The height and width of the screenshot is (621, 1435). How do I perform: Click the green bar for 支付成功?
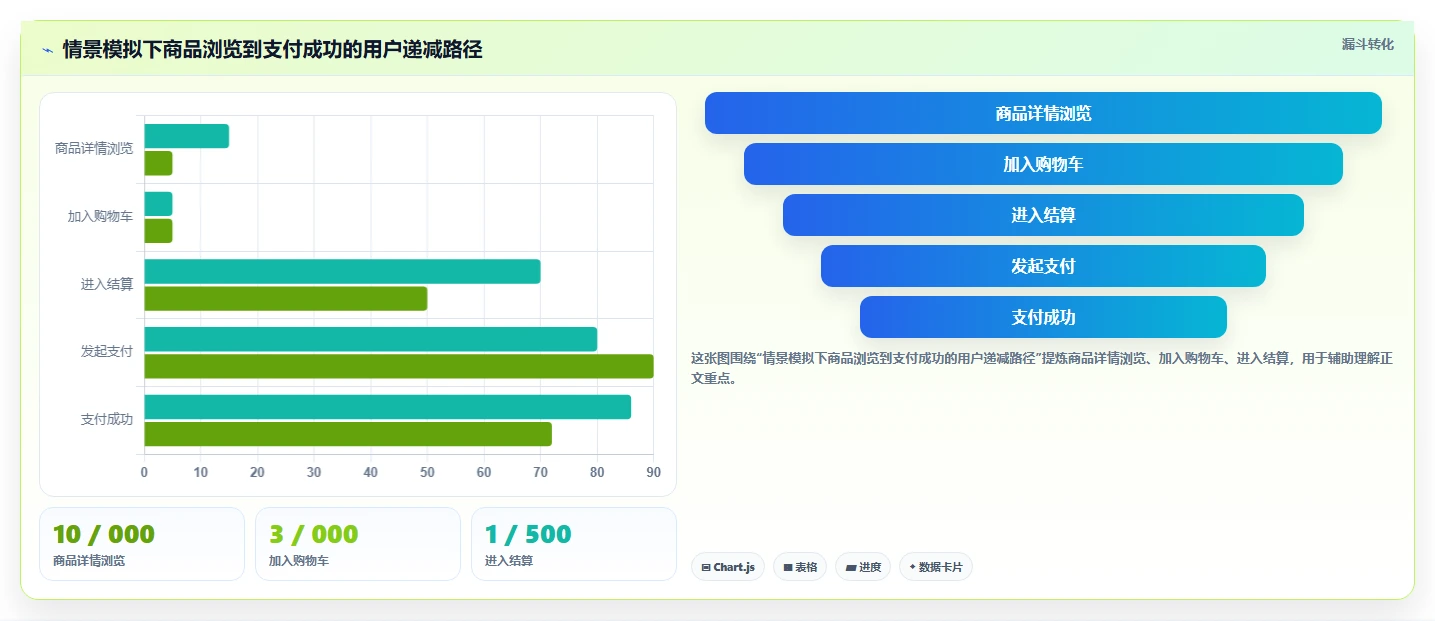[x=348, y=434]
